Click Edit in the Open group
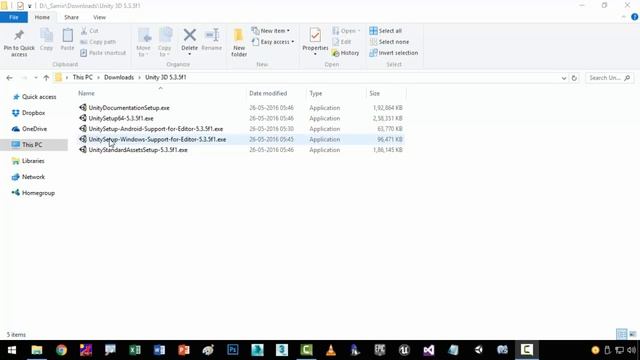This screenshot has height=360, width=640. coord(342,42)
